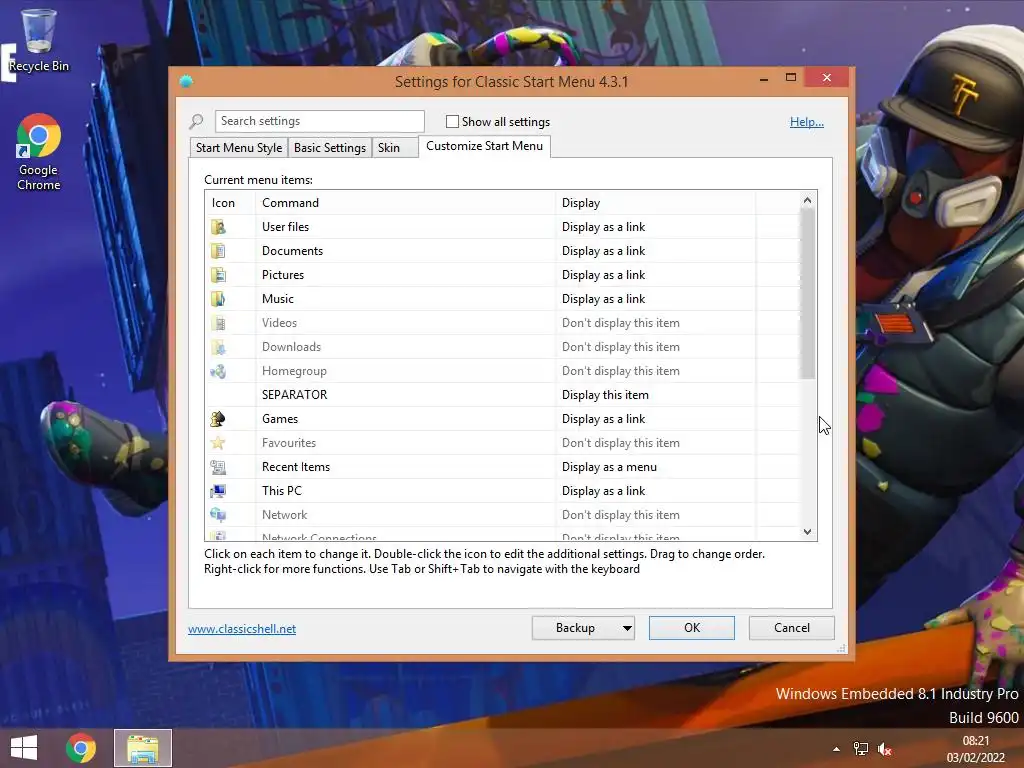Click the Classic Start Menu shell icon in title bar
1024x768 pixels.
pyautogui.click(x=186, y=82)
